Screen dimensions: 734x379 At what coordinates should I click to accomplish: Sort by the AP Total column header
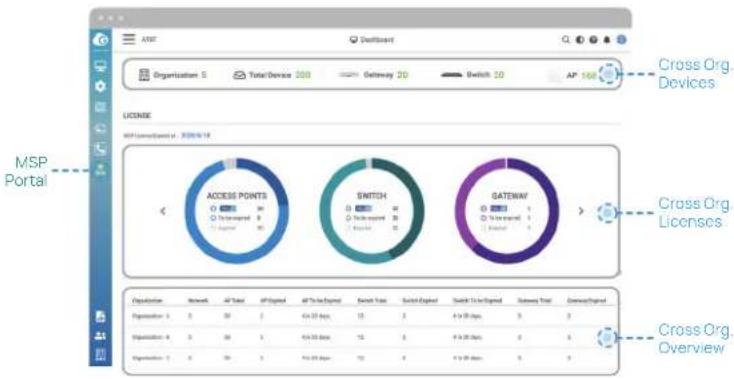coord(233,300)
